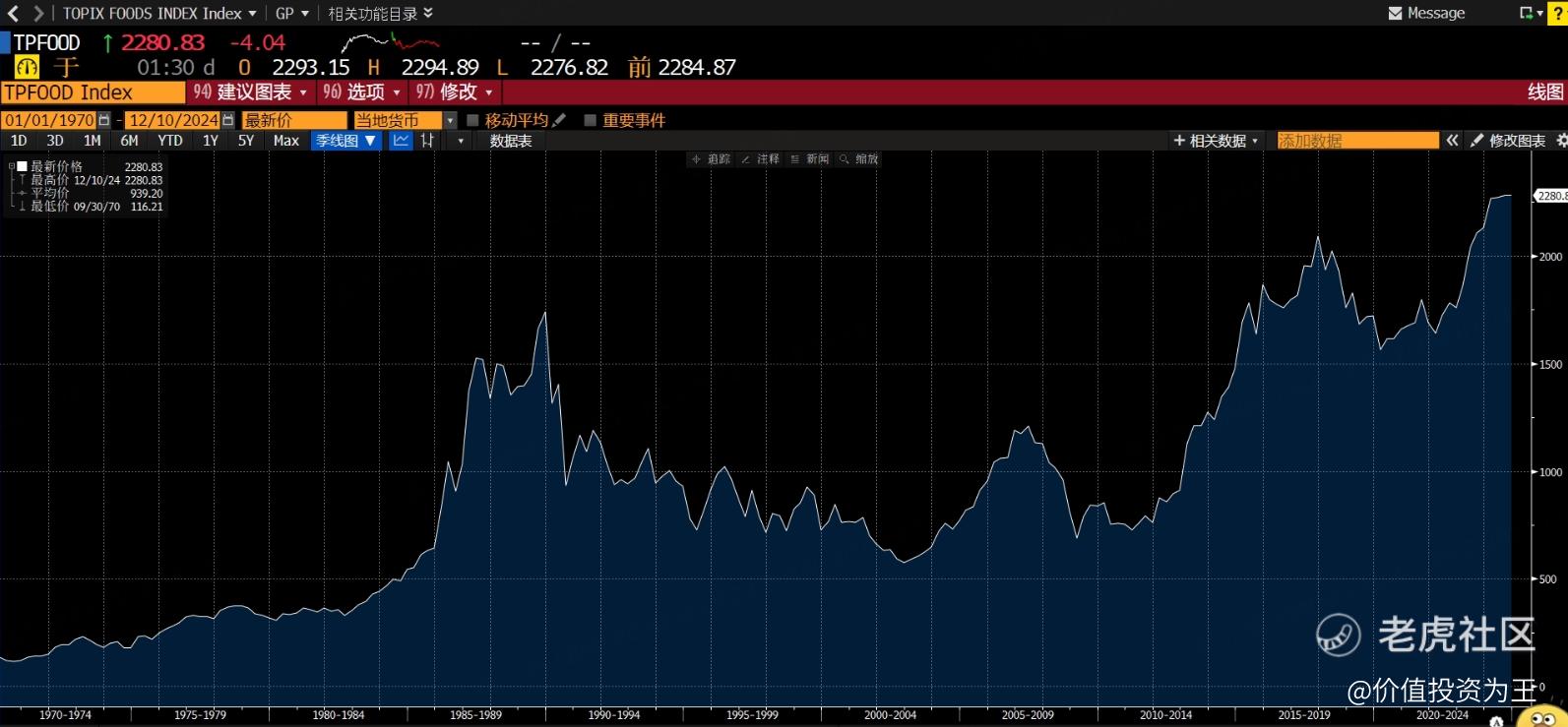Click the end date field 12/10/2024

pyautogui.click(x=173, y=120)
